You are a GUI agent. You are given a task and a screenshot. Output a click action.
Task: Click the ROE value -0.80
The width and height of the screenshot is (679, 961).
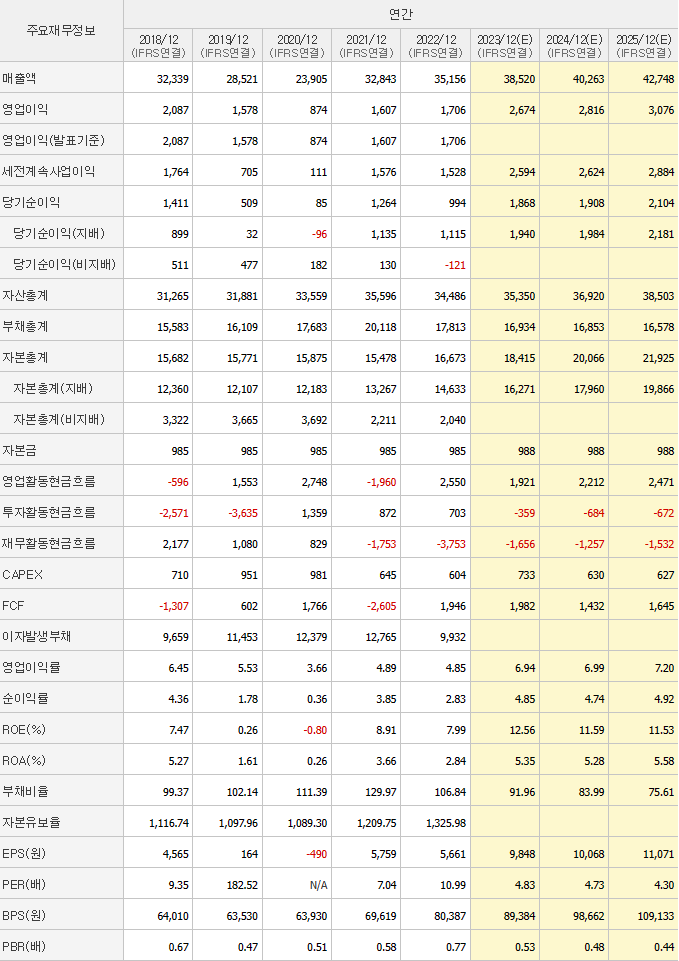(x=315, y=730)
